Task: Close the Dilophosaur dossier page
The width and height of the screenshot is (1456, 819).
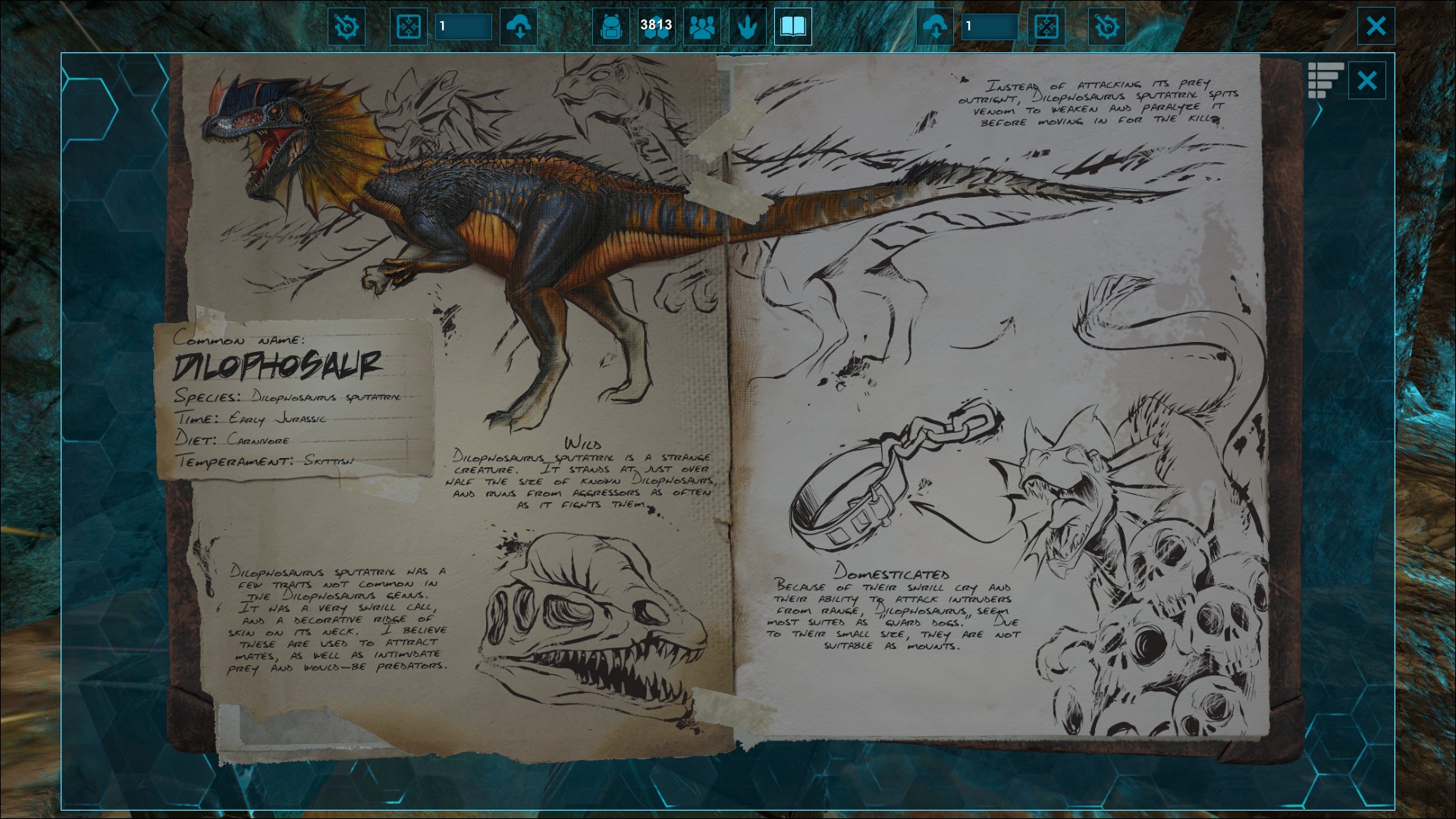Action: tap(1367, 80)
